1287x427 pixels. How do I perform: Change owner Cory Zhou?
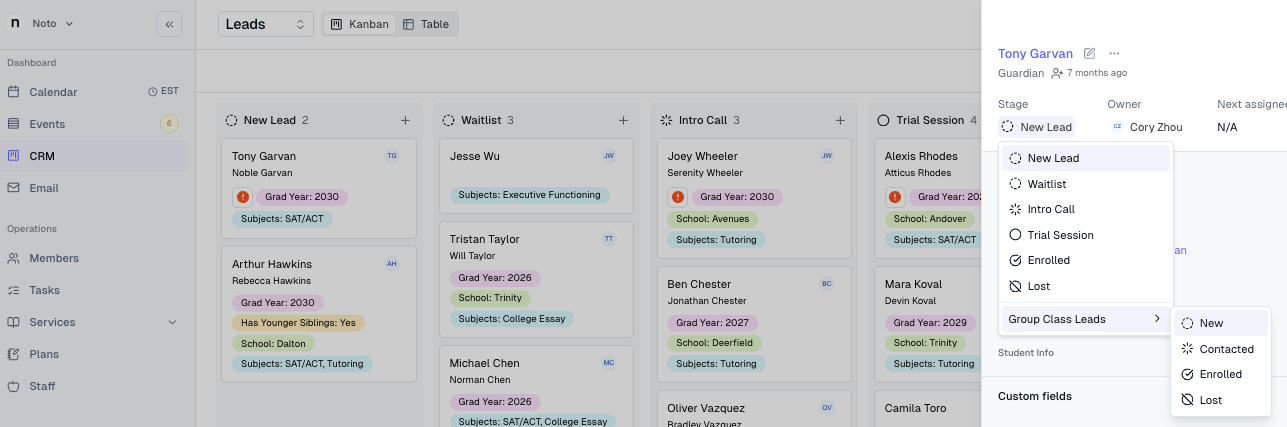(1147, 127)
